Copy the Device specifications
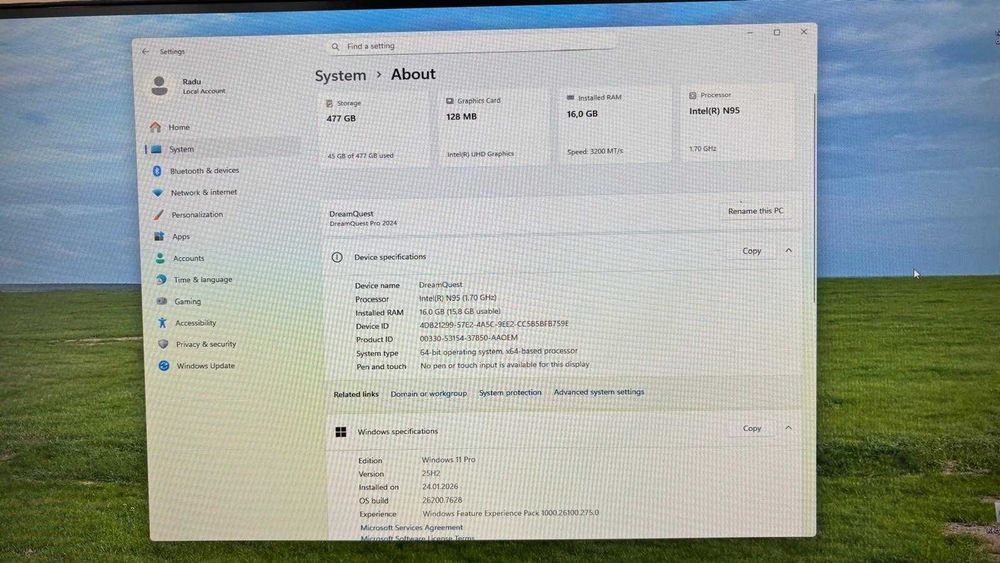The height and width of the screenshot is (563, 1000). [x=752, y=251]
